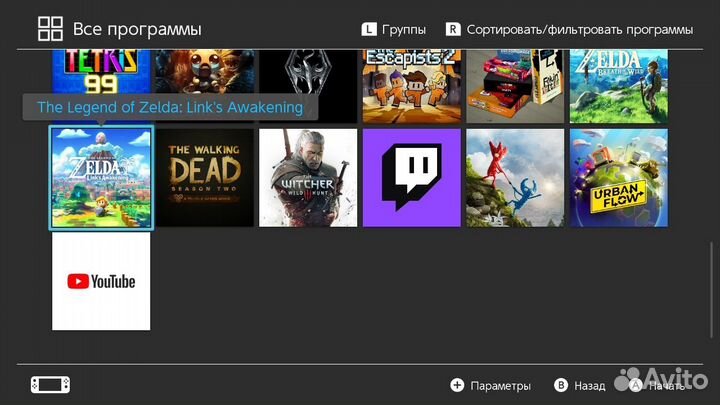
Task: Click the plus icon for Параметры
Action: tap(457, 385)
